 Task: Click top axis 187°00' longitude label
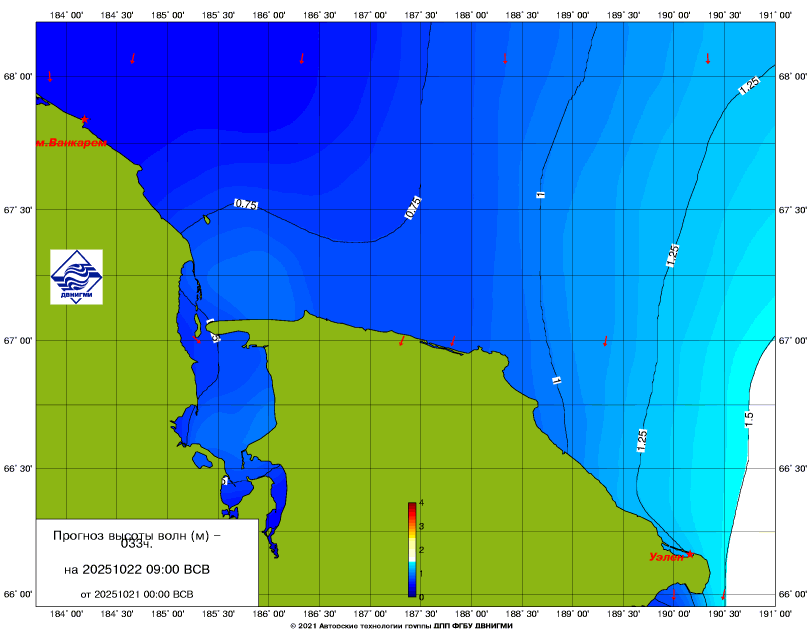click(371, 16)
